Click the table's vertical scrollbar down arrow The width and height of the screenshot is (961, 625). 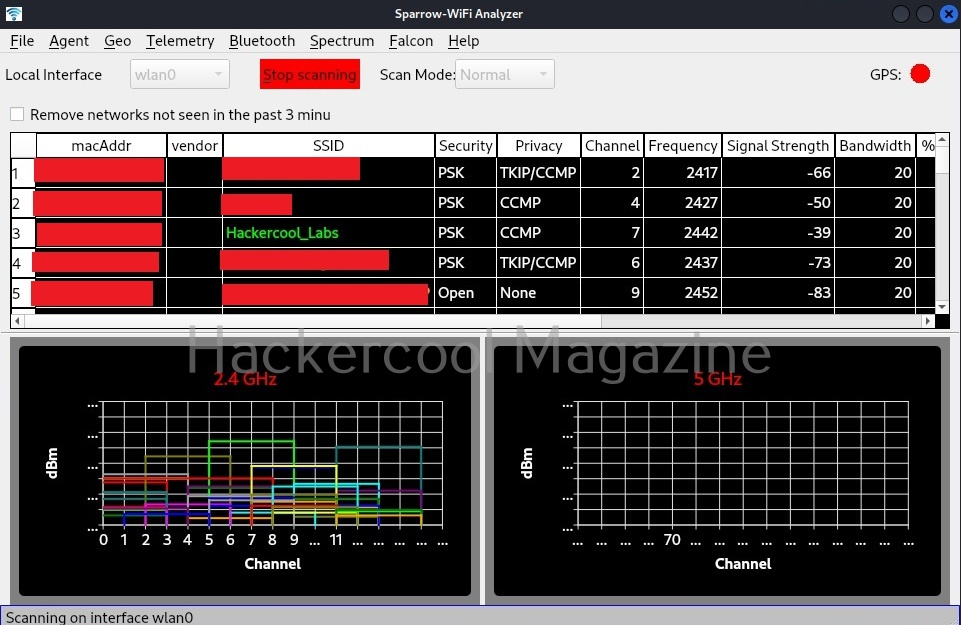(x=942, y=307)
